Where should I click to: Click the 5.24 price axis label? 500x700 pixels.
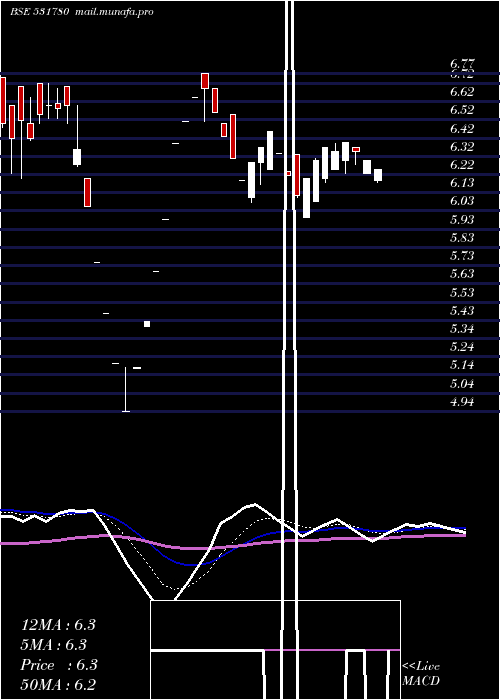(x=462, y=346)
